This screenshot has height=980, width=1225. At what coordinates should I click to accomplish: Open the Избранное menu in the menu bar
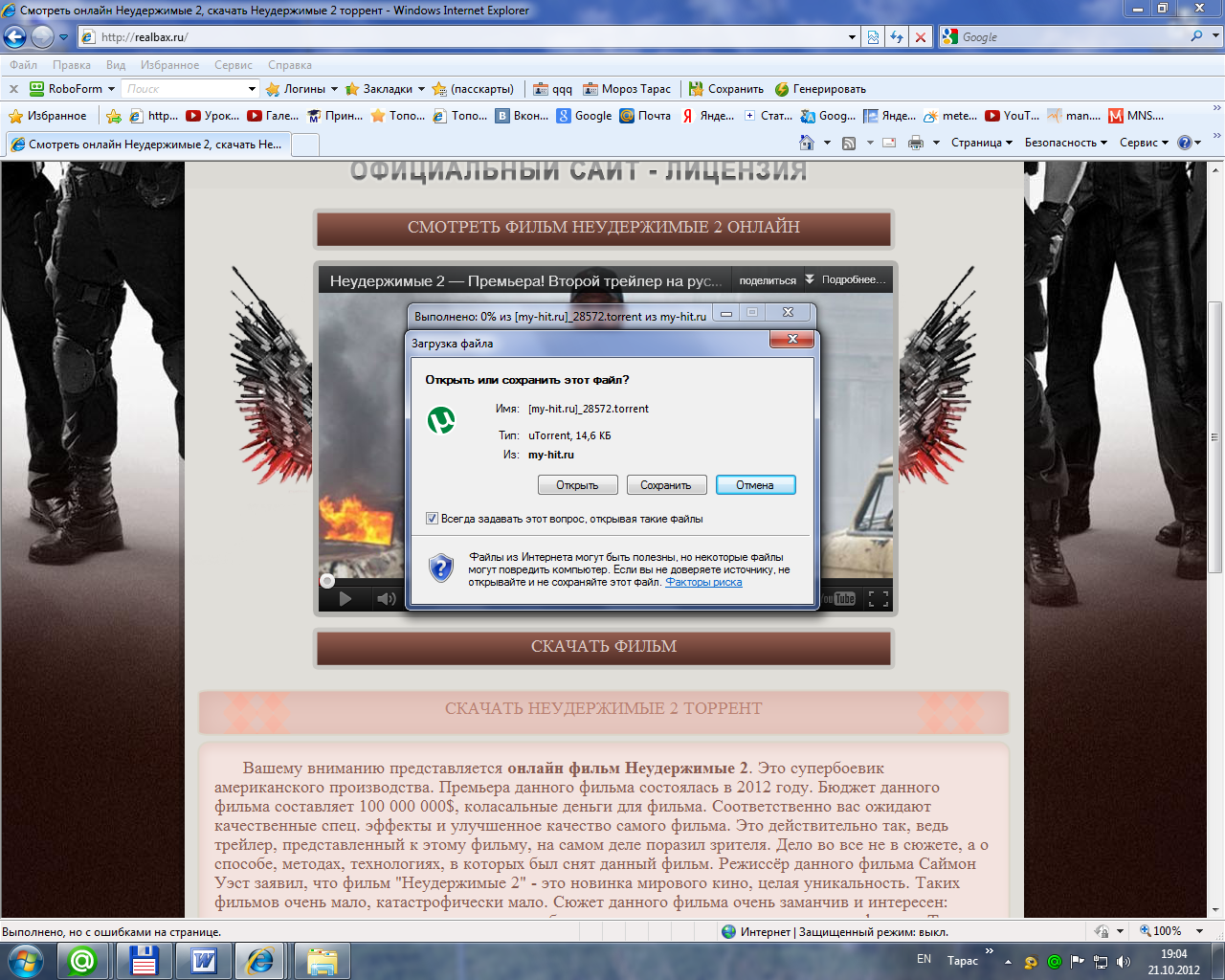coord(169,65)
